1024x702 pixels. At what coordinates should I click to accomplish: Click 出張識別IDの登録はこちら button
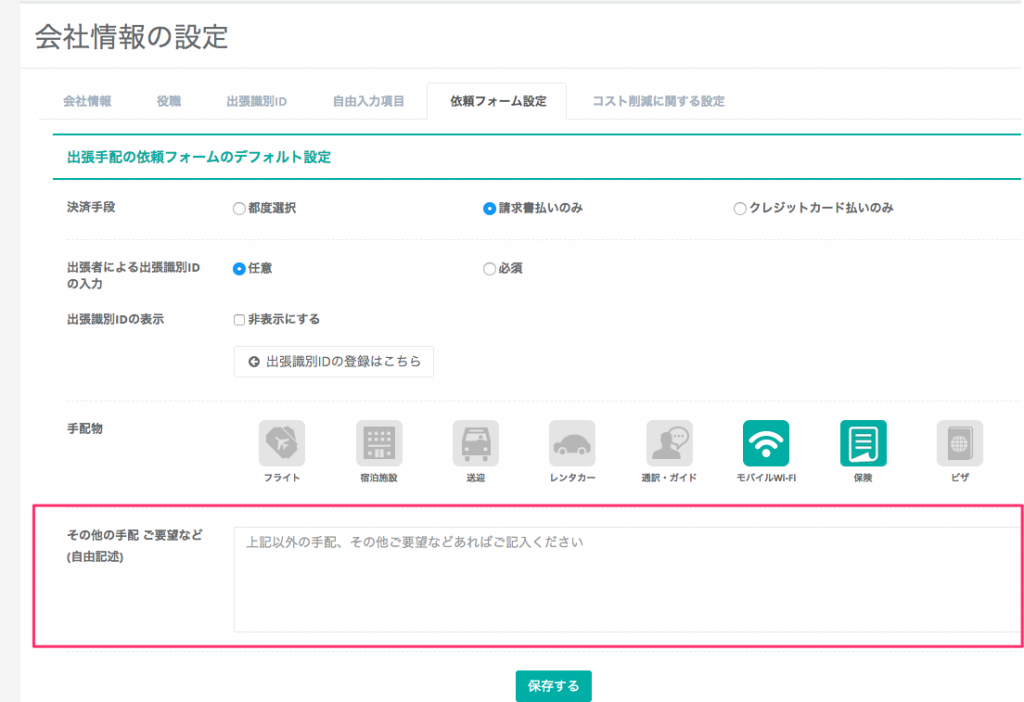coord(334,362)
